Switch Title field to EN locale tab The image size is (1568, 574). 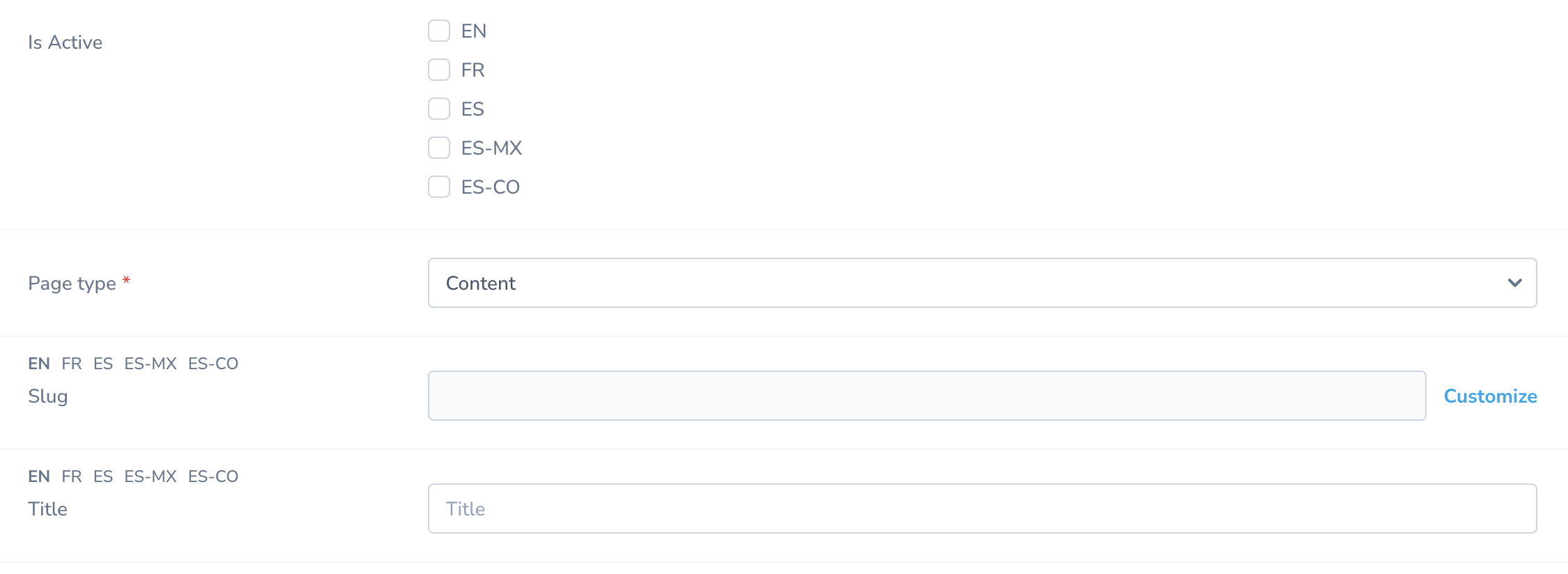(39, 476)
